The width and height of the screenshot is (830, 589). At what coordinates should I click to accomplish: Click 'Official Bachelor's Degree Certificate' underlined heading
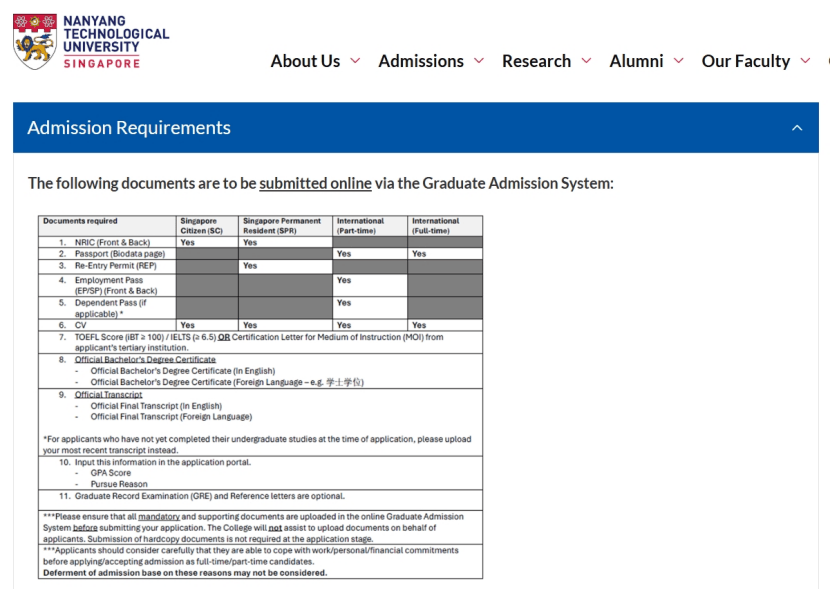[x=145, y=359]
